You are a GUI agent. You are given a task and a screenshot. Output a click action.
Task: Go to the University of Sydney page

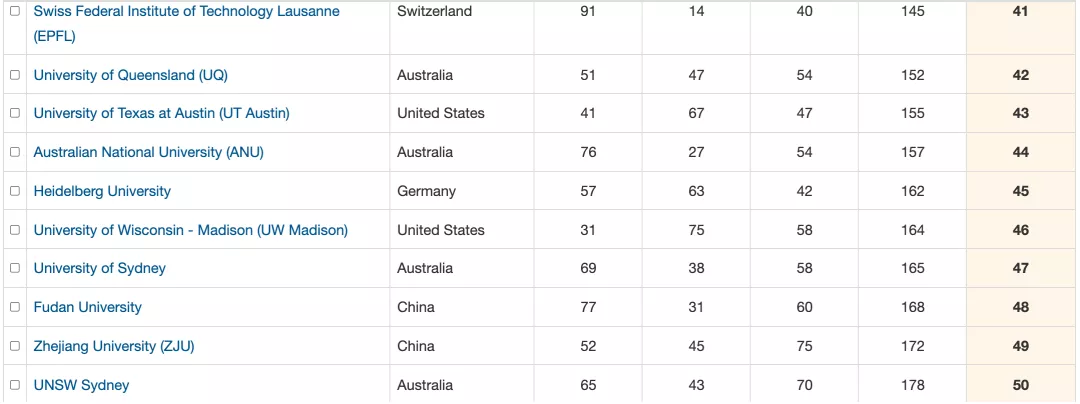100,268
